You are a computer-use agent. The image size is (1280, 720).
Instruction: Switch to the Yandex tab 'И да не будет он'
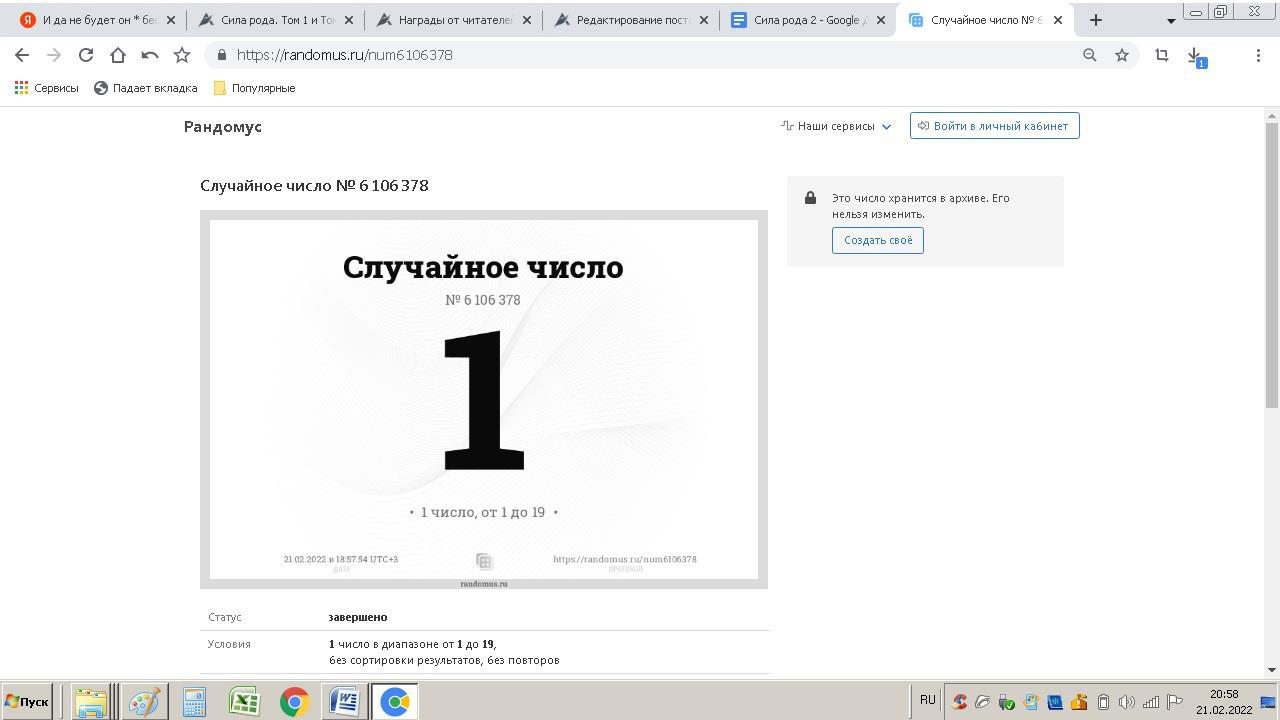[99, 20]
